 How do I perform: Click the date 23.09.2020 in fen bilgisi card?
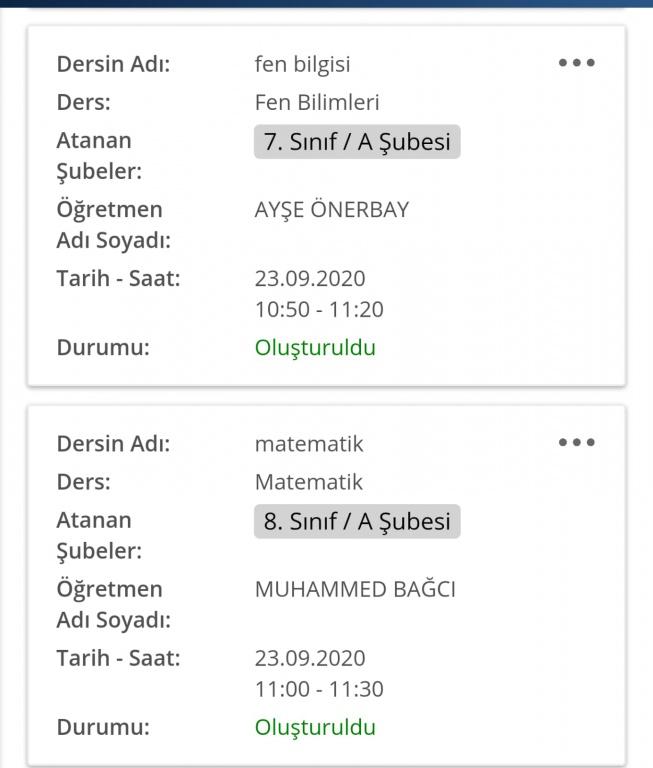click(x=310, y=279)
